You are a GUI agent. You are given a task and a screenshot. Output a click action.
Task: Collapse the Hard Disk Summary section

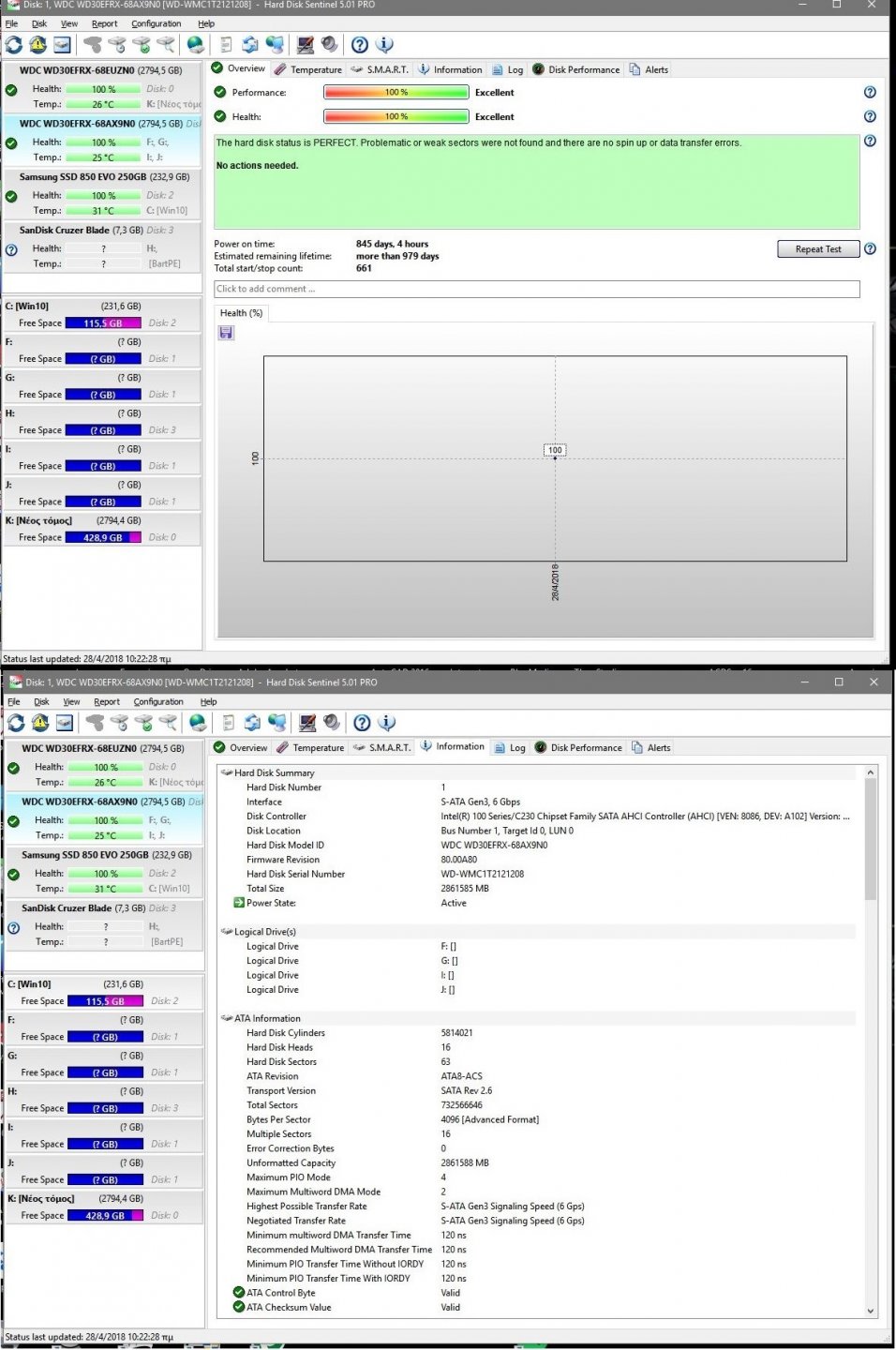pos(227,773)
